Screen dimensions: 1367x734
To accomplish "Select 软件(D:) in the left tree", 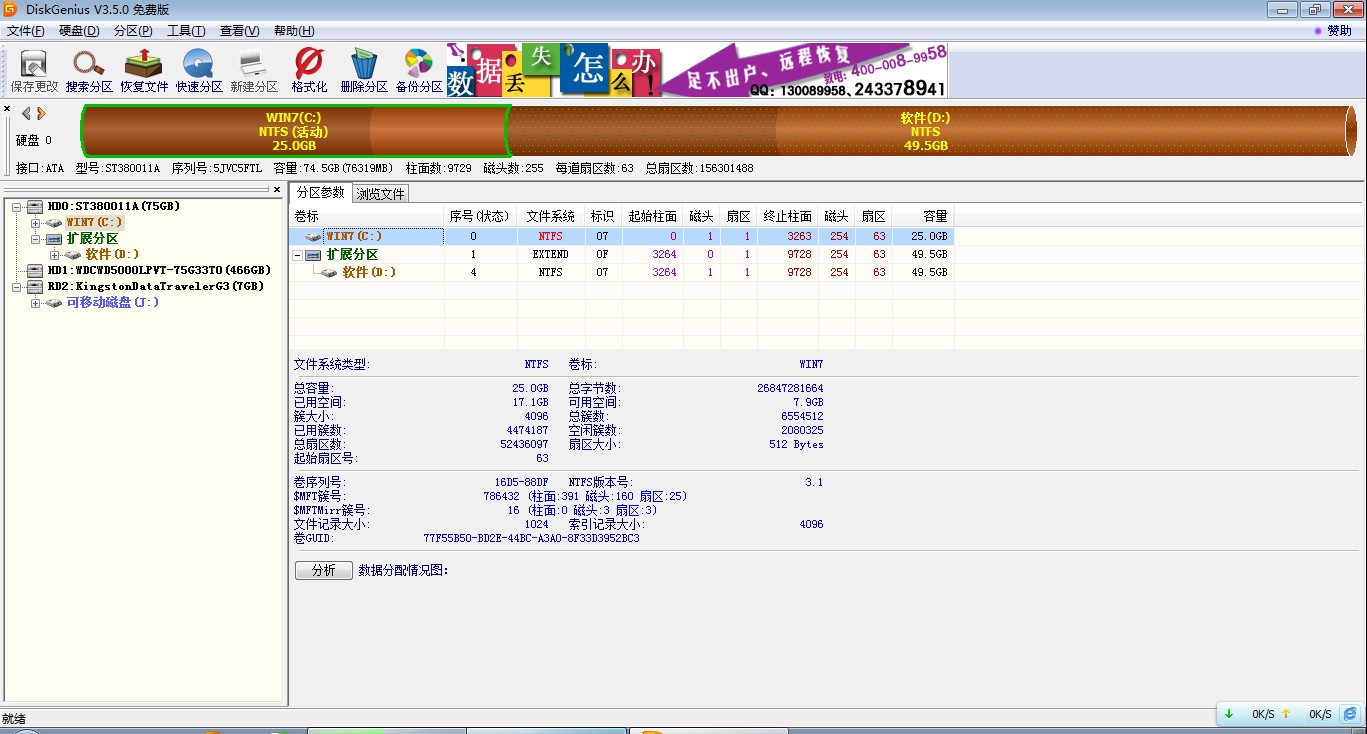I will [113, 254].
